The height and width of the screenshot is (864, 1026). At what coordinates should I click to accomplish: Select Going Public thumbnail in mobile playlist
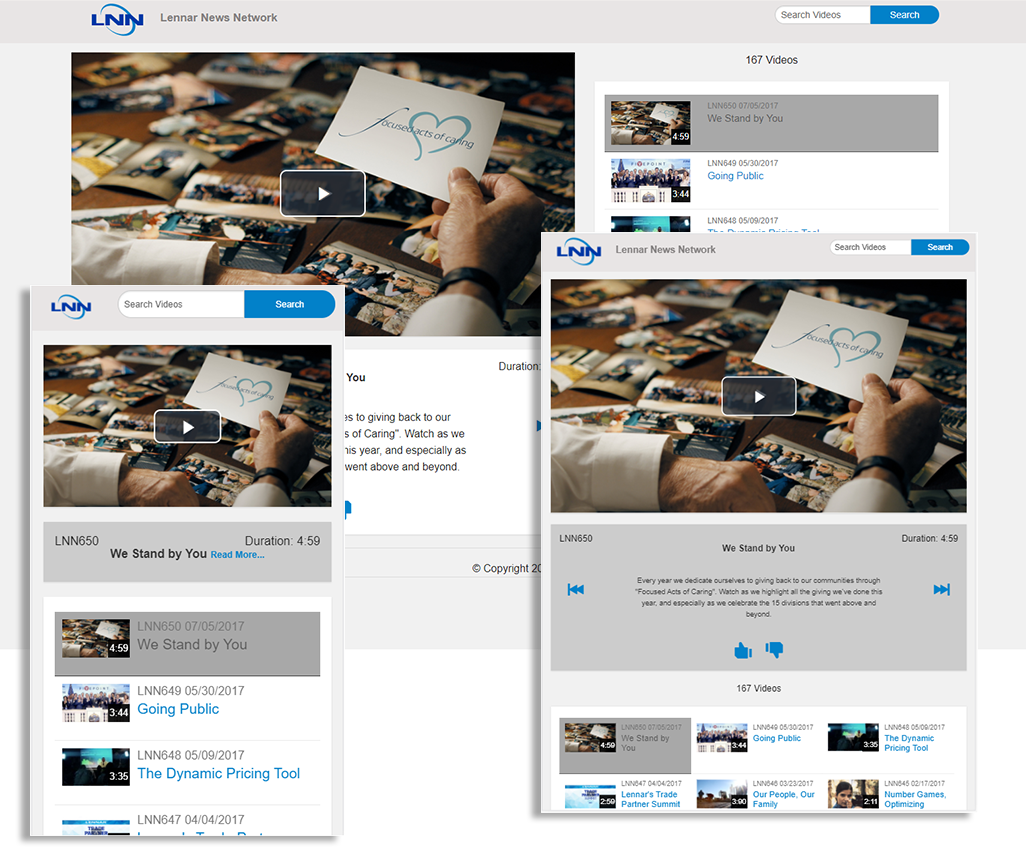point(96,703)
